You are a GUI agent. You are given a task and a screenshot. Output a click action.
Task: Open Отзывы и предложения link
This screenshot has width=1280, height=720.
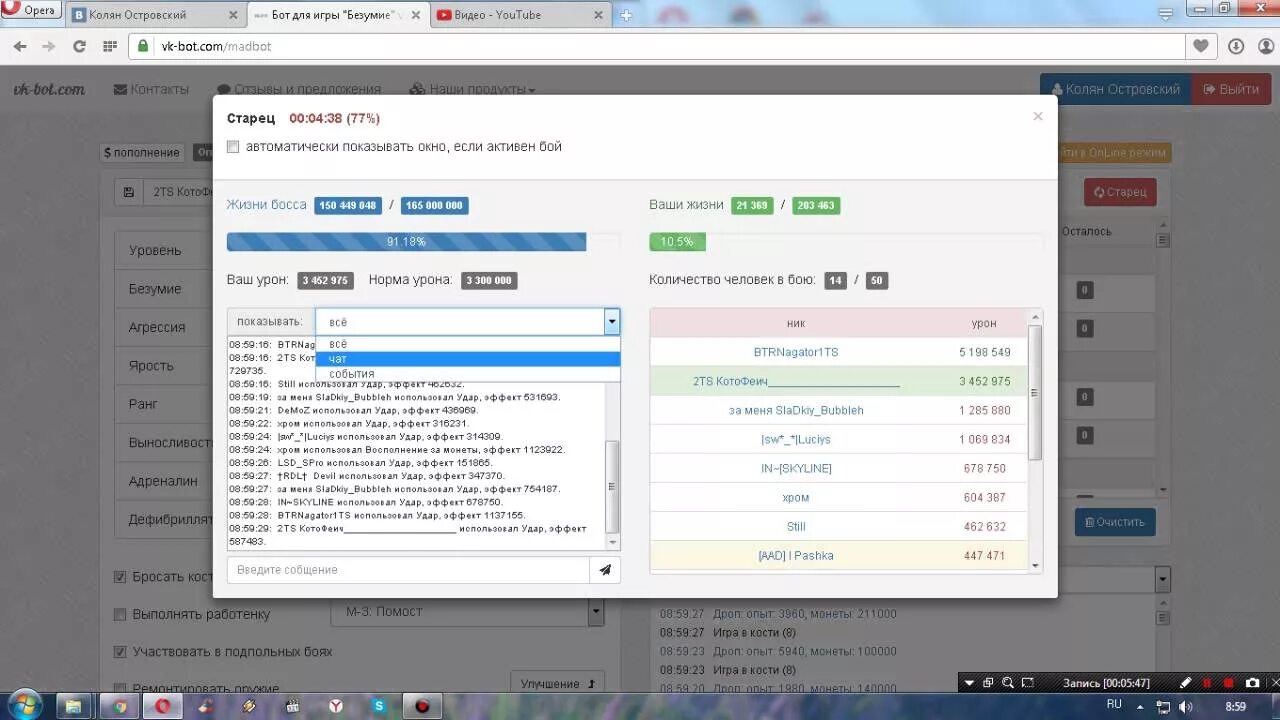point(299,89)
